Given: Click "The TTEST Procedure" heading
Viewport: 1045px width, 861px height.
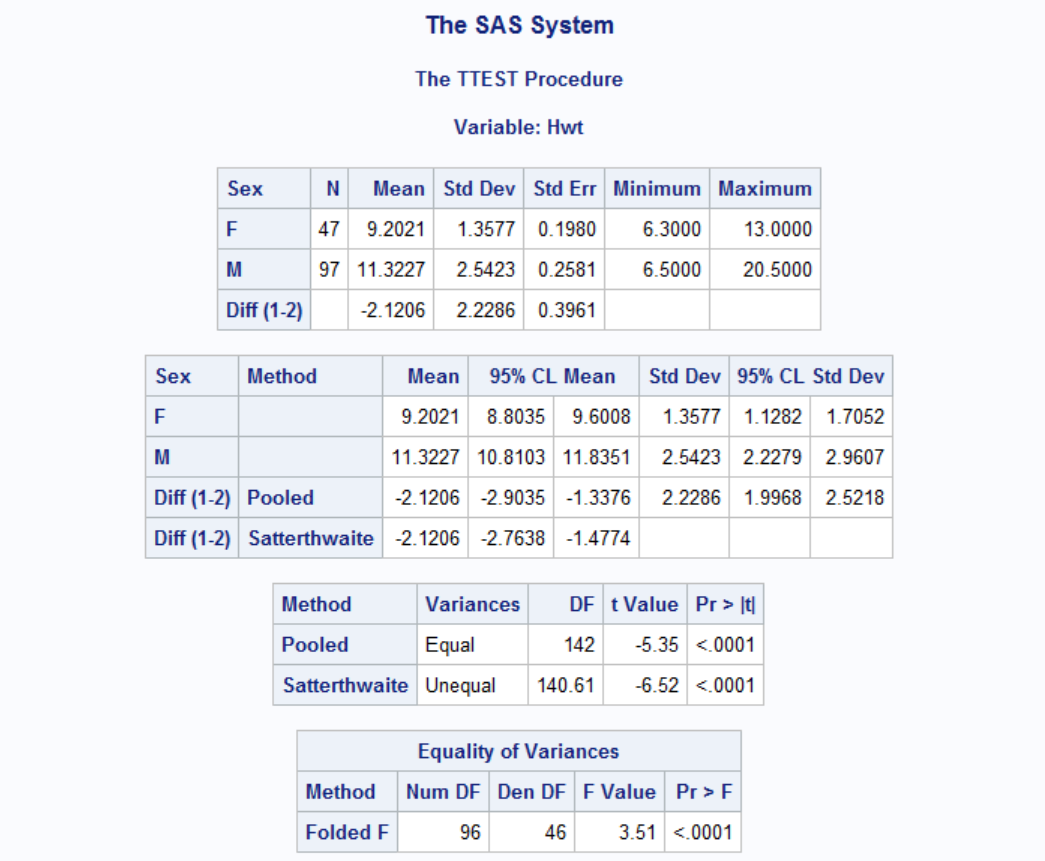Looking at the screenshot, I should 519,79.
